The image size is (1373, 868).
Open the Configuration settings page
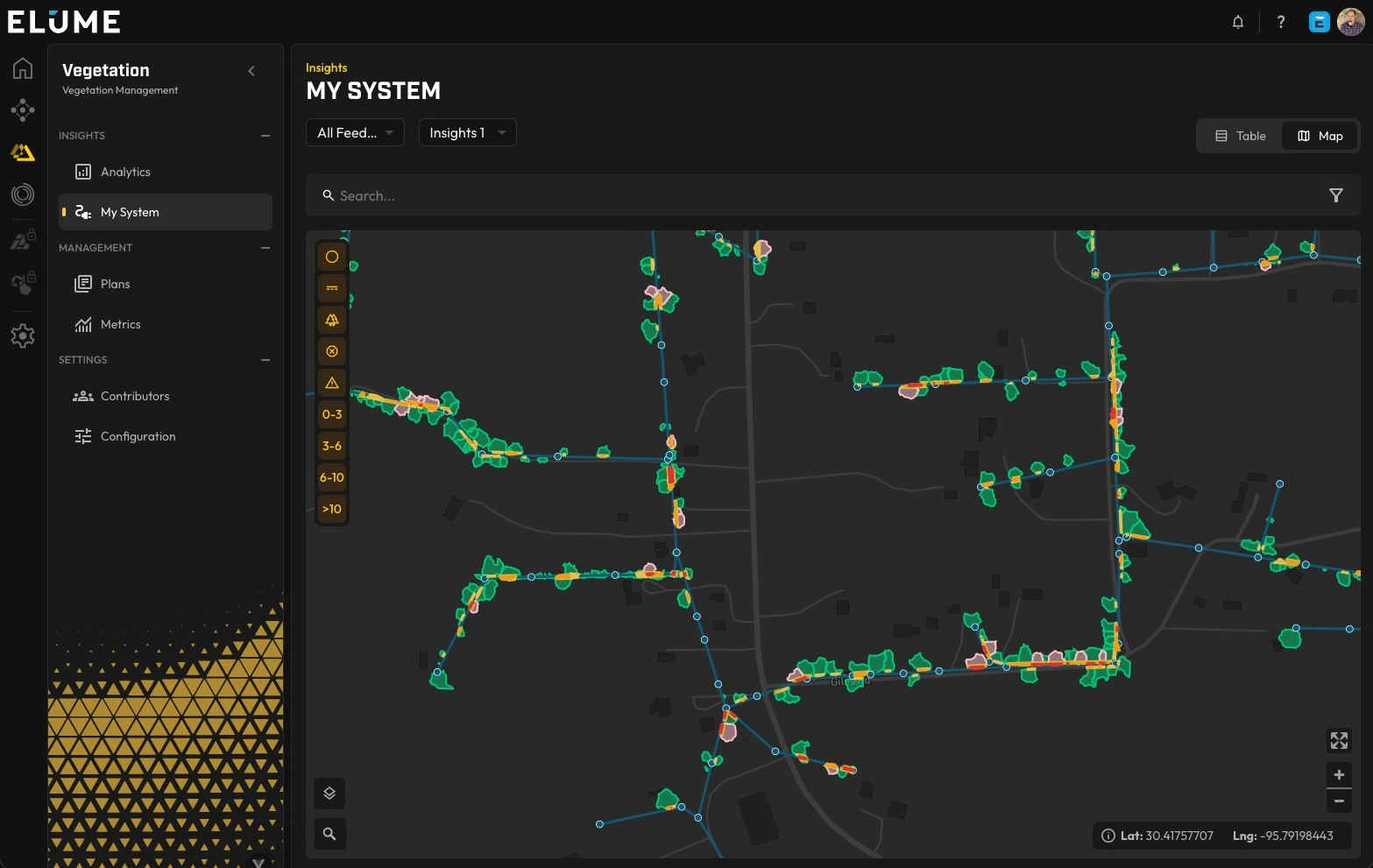(x=138, y=436)
